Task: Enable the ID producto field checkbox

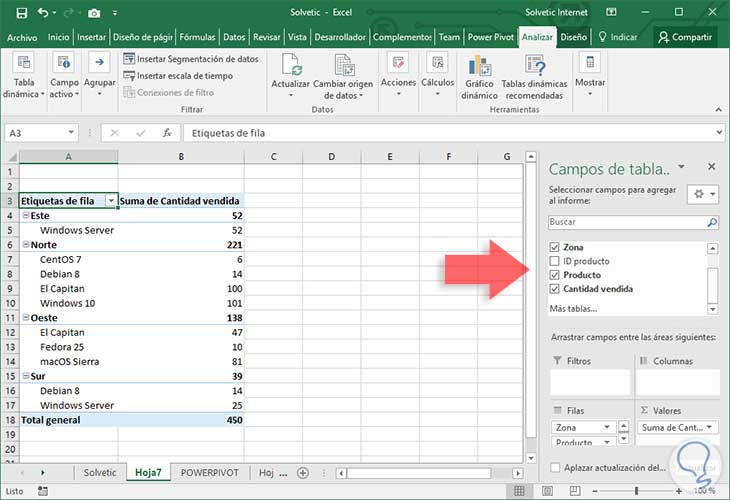Action: click(555, 261)
